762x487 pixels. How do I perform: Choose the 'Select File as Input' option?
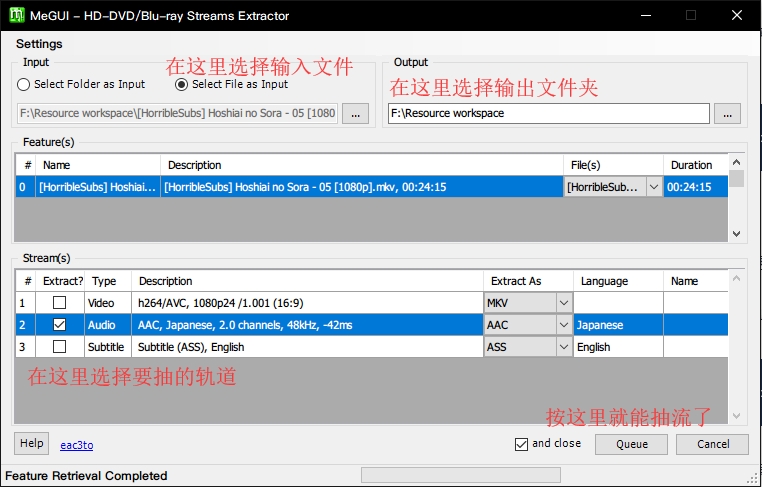coord(181,85)
